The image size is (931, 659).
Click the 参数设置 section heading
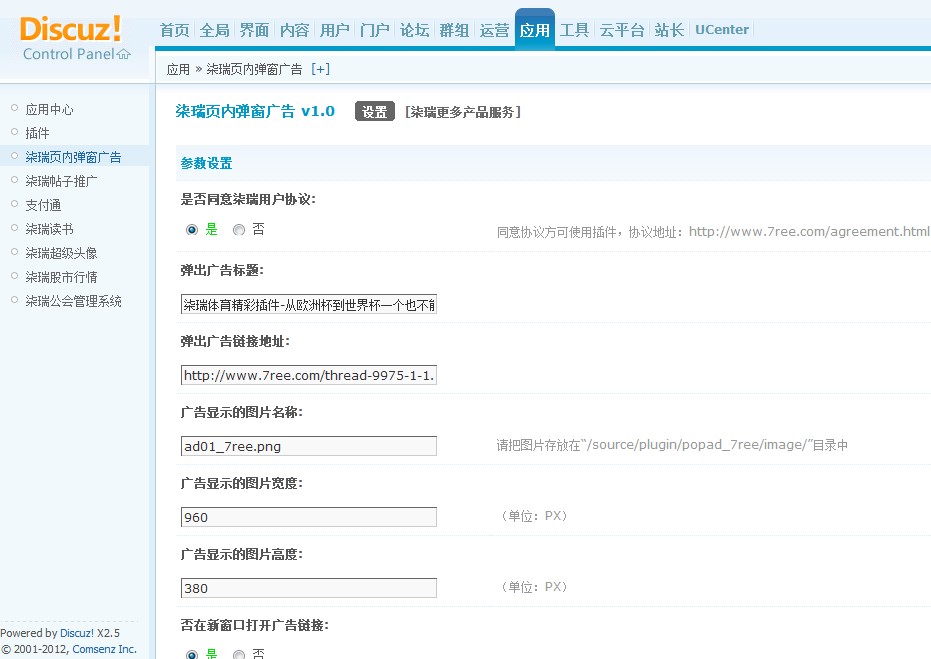pos(206,163)
